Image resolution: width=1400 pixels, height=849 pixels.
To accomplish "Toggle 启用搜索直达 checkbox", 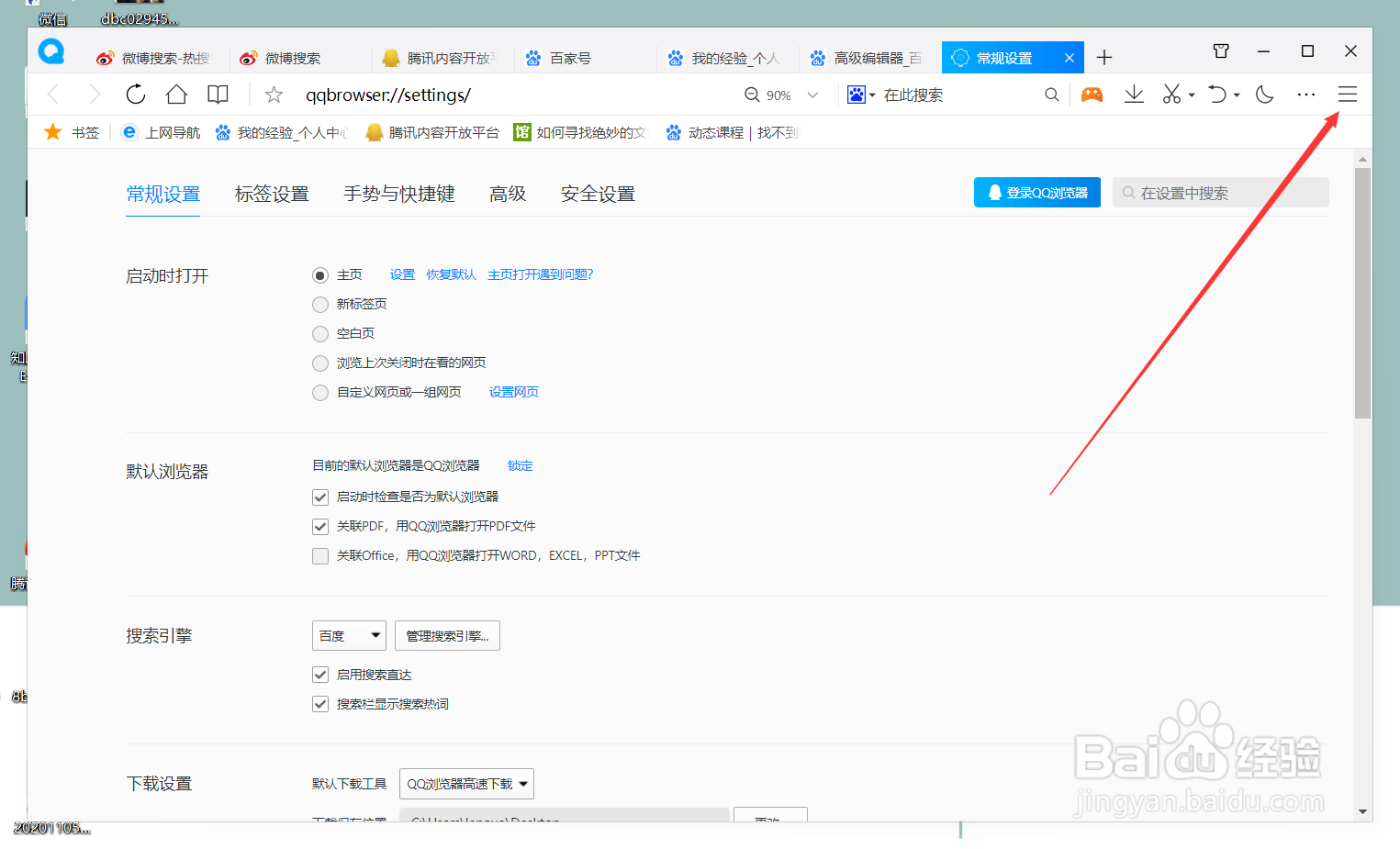I will point(320,675).
